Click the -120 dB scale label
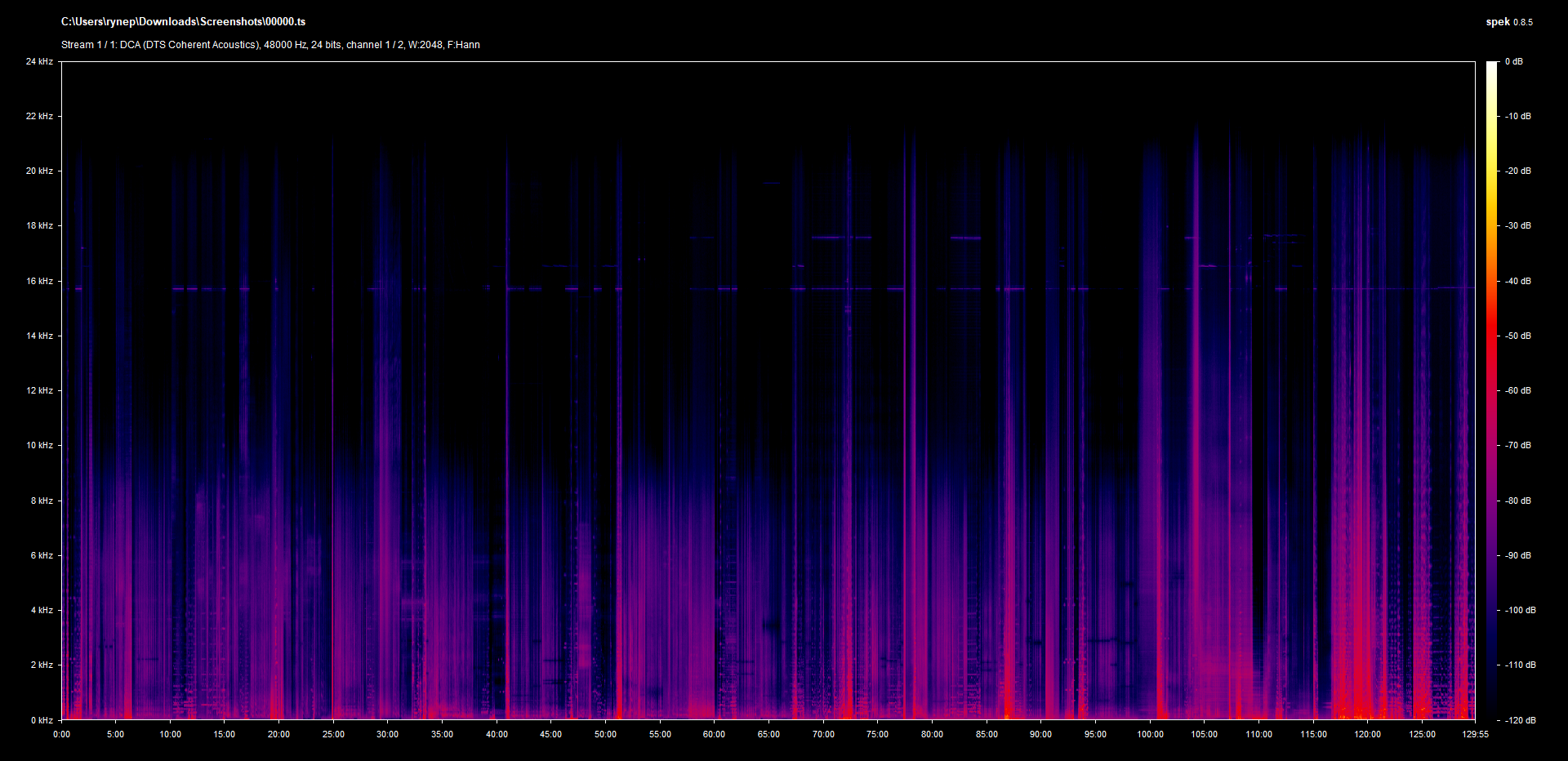The image size is (1568, 761). (x=1520, y=720)
